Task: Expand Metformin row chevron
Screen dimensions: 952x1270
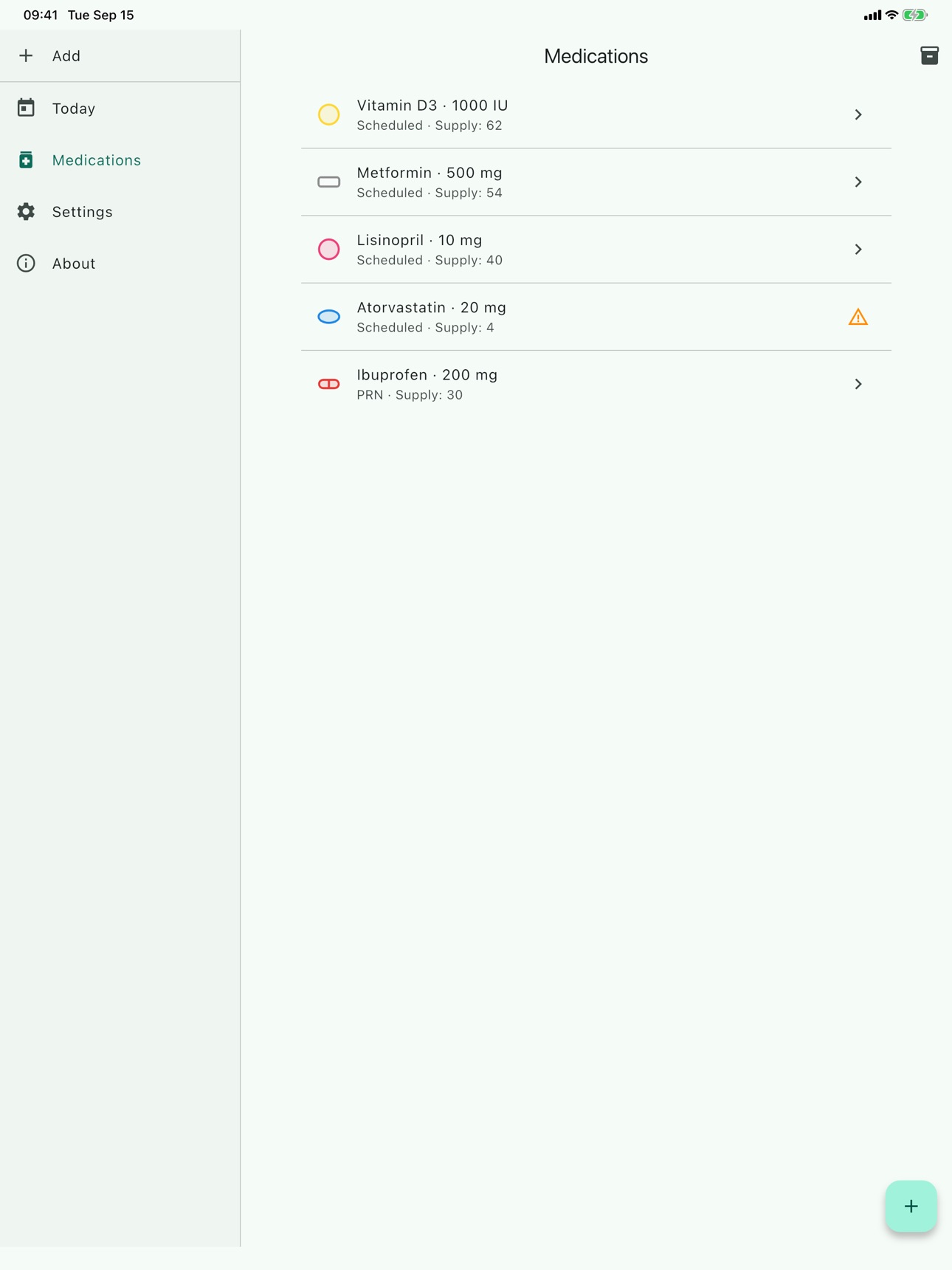Action: pos(858,182)
